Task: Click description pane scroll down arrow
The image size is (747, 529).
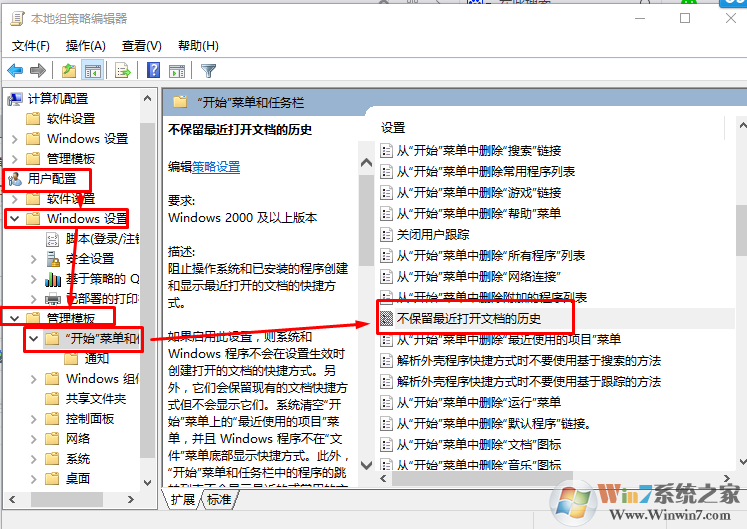Action: pyautogui.click(x=366, y=465)
